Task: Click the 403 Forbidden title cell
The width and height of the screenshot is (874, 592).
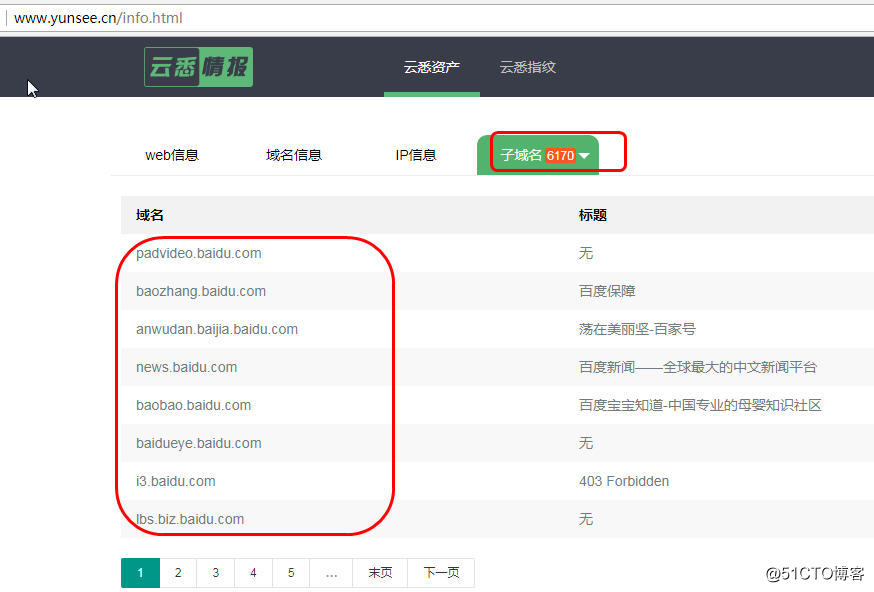Action: coord(624,481)
